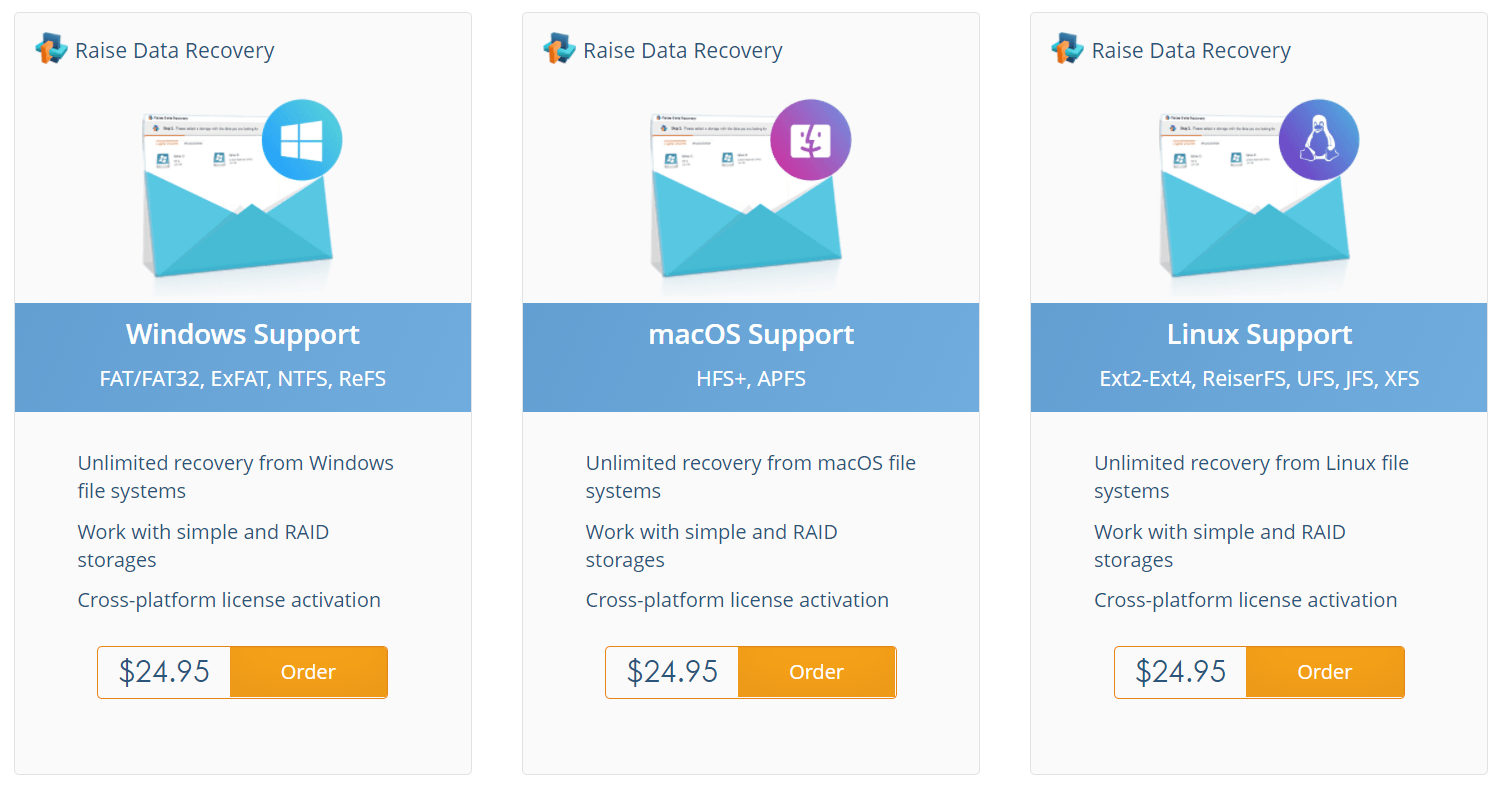1500x785 pixels.
Task: Click the Windows Support header banner
Action: (242, 335)
